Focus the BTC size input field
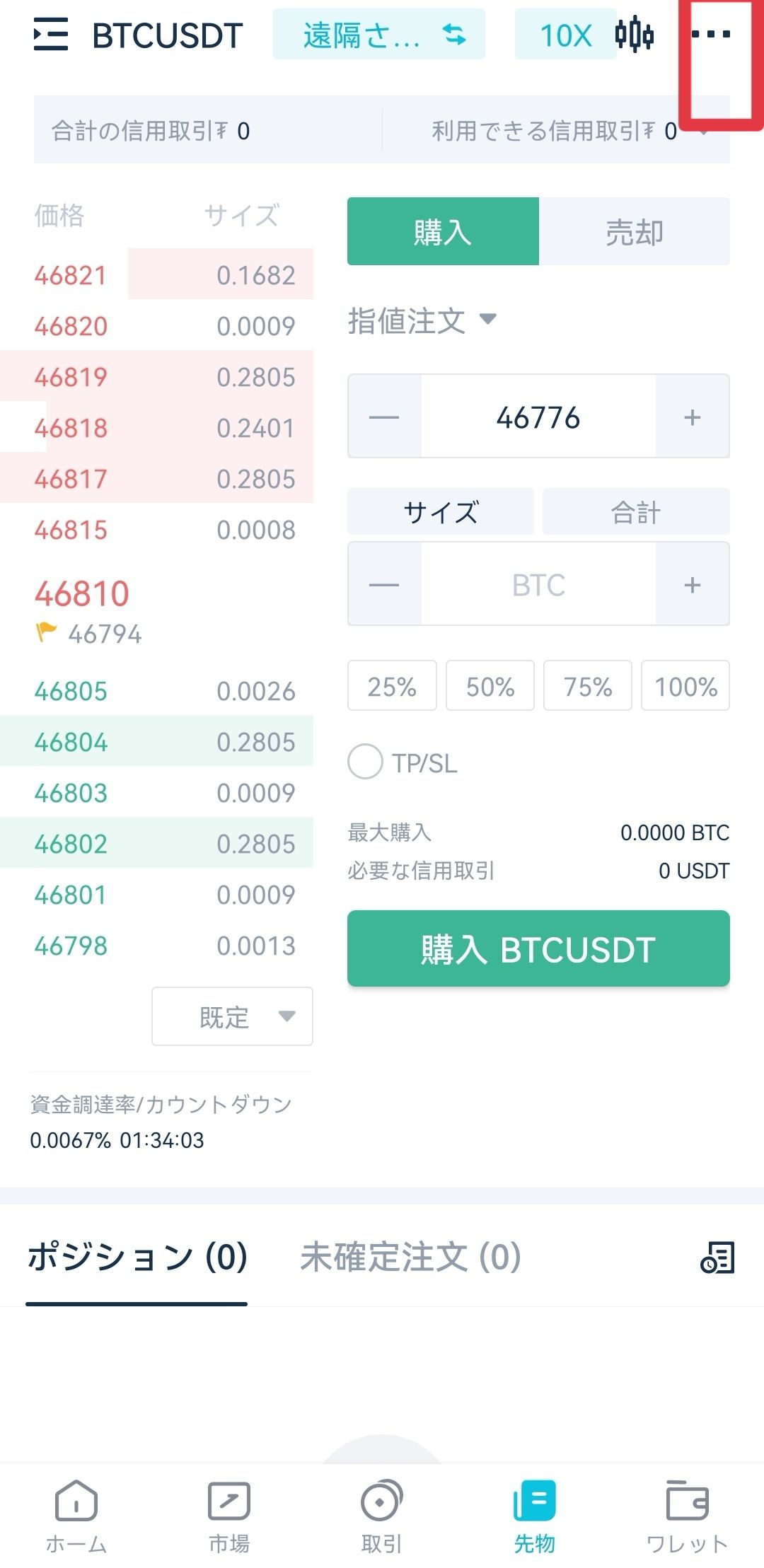This screenshot has height=1568, width=764. point(538,584)
